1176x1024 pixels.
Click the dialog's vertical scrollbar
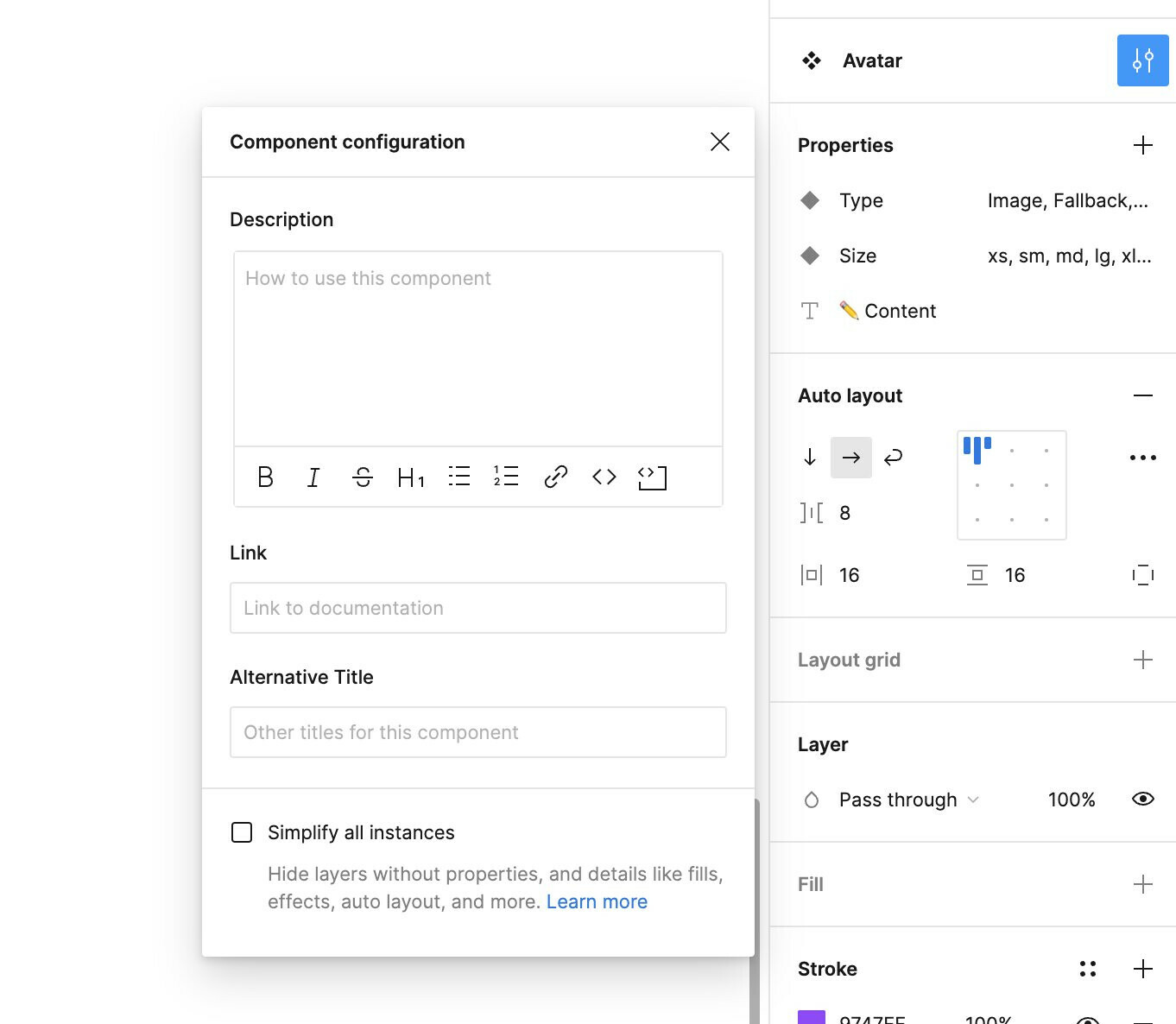(755, 911)
